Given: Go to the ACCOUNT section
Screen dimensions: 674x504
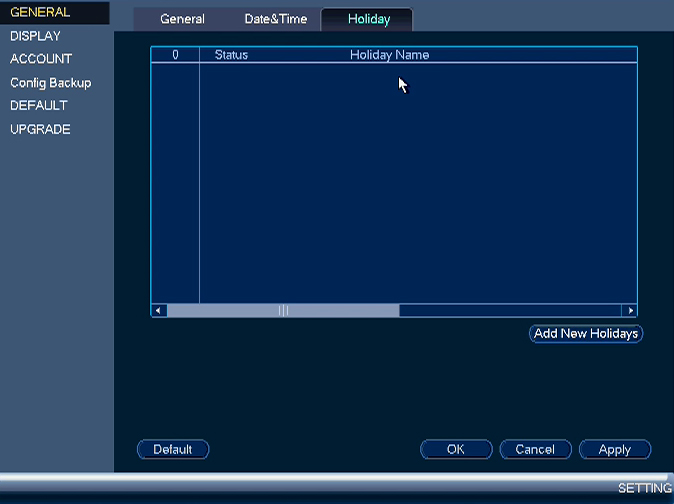Looking at the screenshot, I should click(41, 59).
